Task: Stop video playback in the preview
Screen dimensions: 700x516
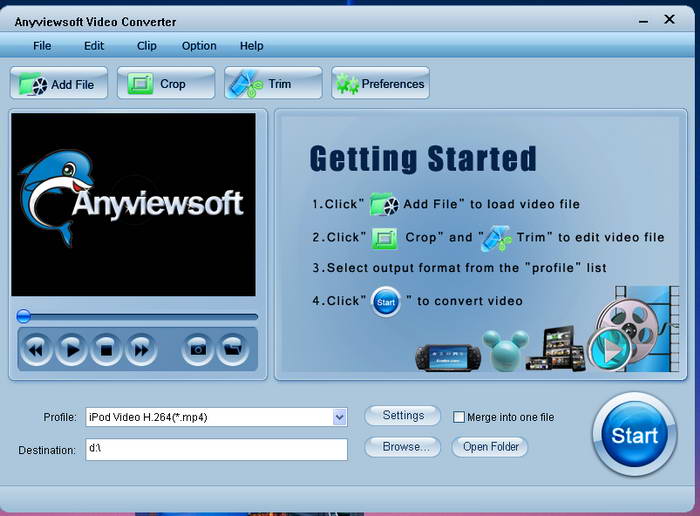Action: [x=106, y=349]
